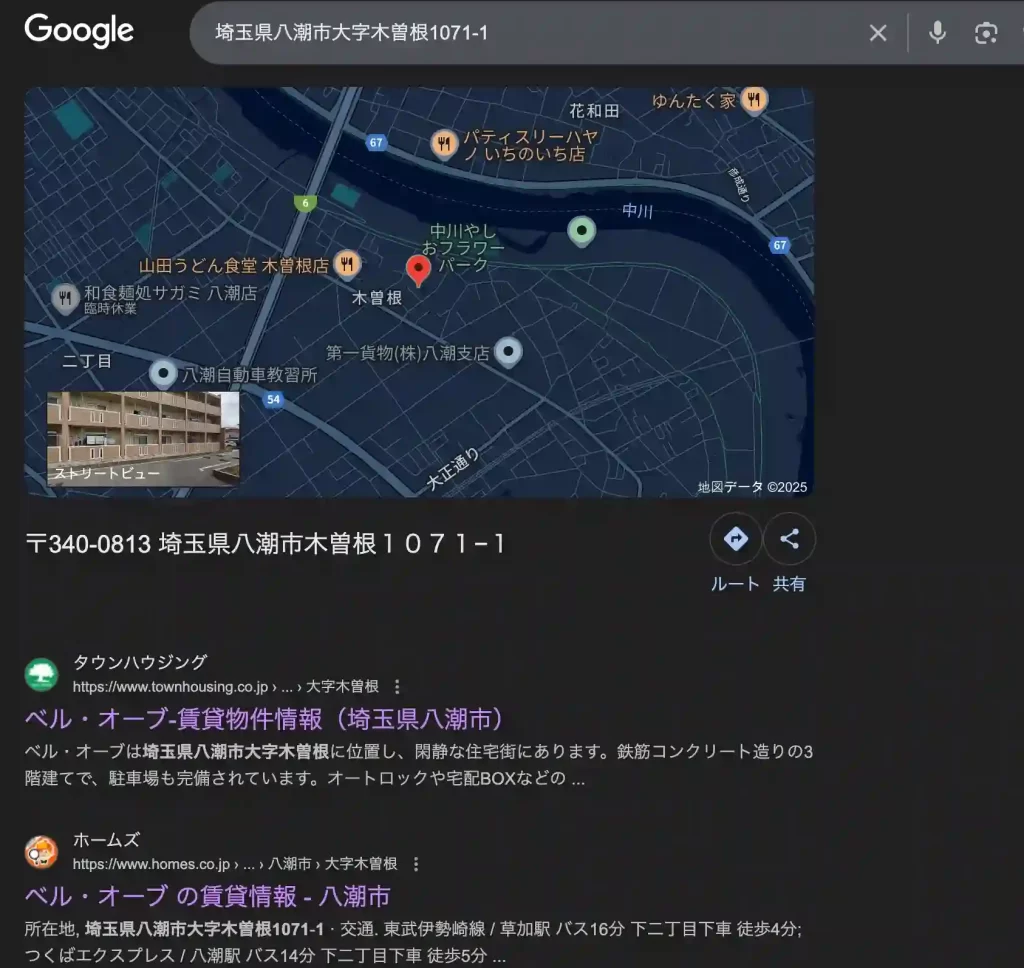1024x968 pixels.
Task: Click the 山田うどん食堂 restaurant marker
Action: coord(347,264)
